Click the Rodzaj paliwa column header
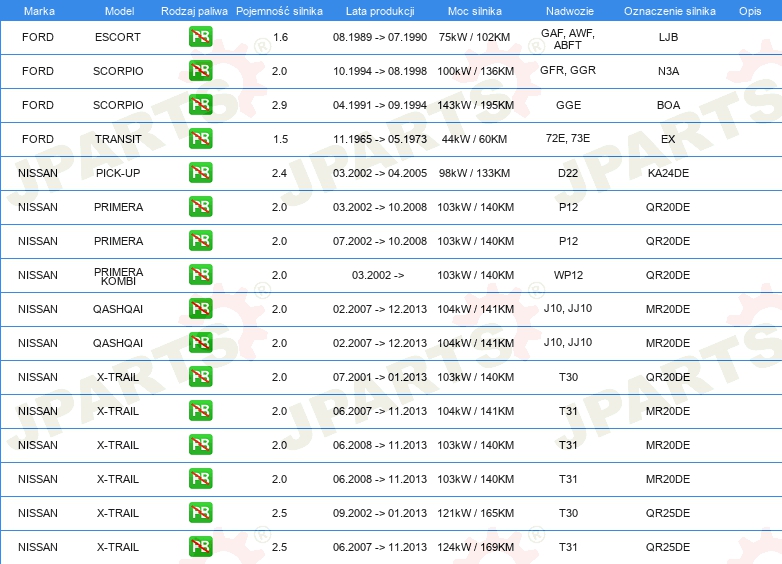782x564 pixels. tap(194, 11)
